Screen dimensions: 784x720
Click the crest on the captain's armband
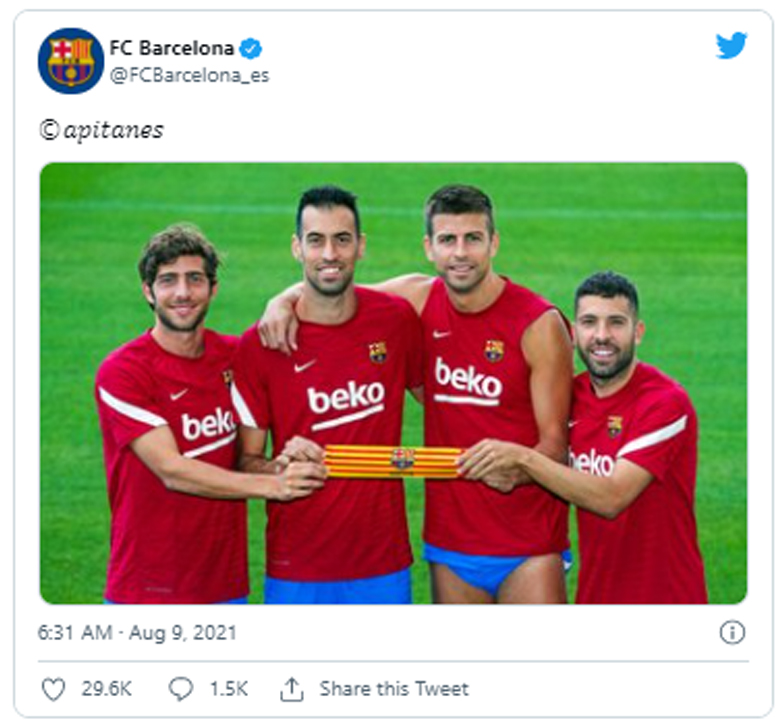pyautogui.click(x=402, y=460)
